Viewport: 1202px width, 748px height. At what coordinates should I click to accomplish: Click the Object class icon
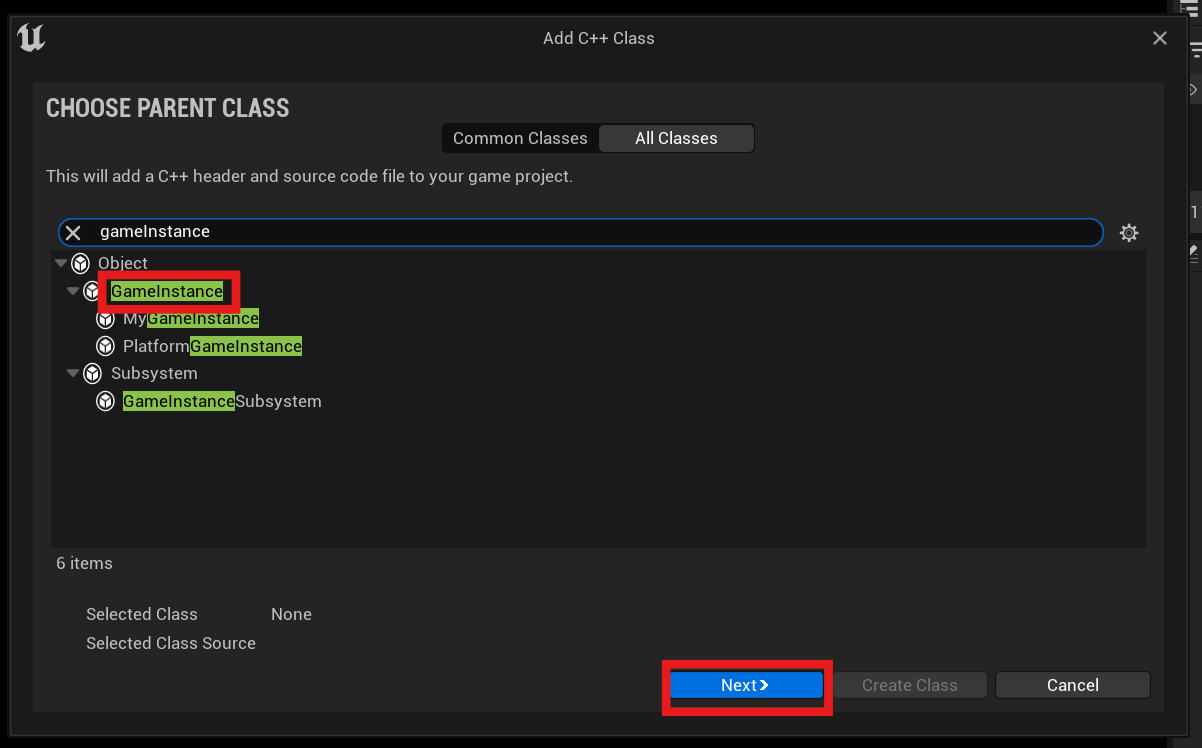click(81, 264)
